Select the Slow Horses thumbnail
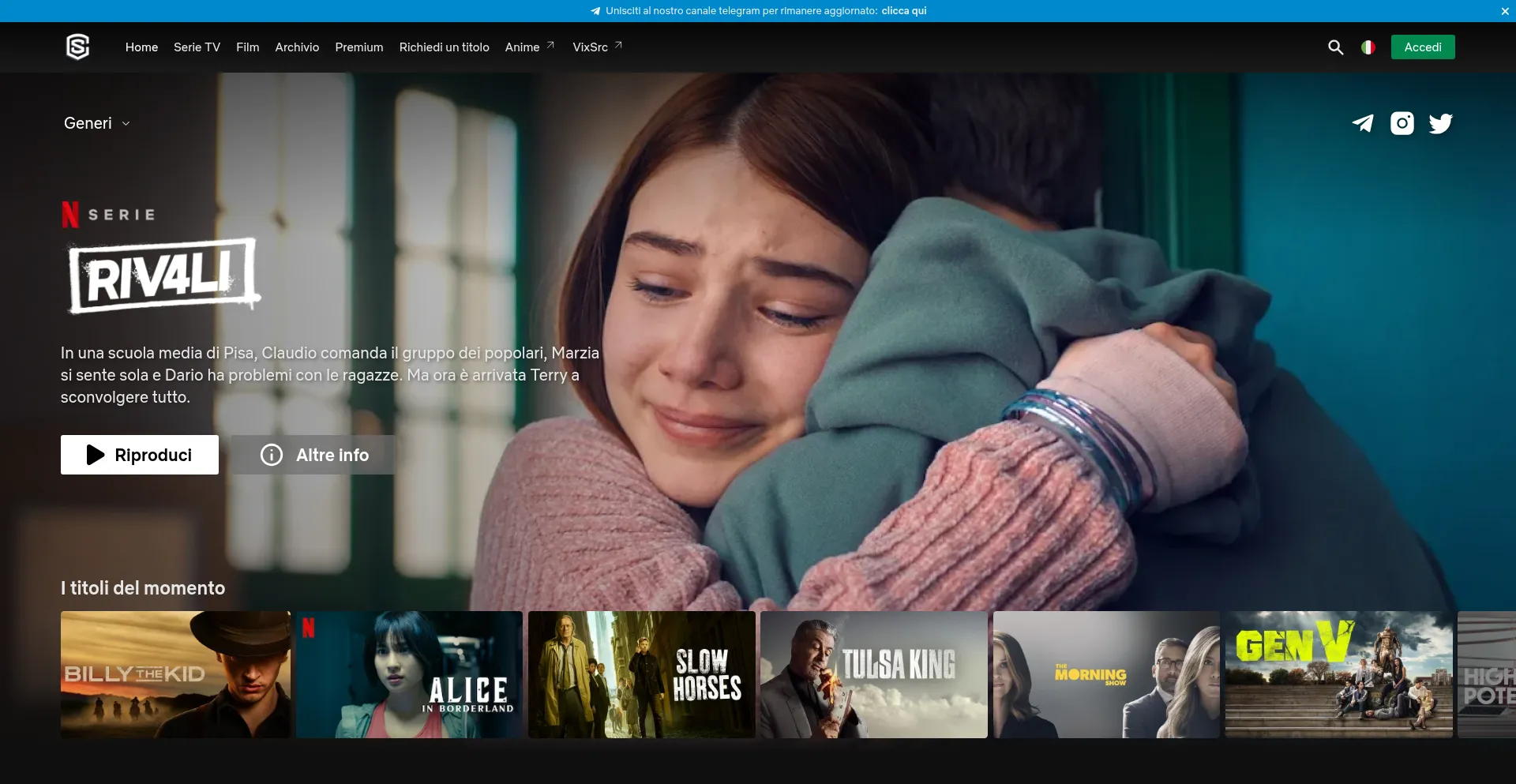The height and width of the screenshot is (784, 1516). point(641,674)
